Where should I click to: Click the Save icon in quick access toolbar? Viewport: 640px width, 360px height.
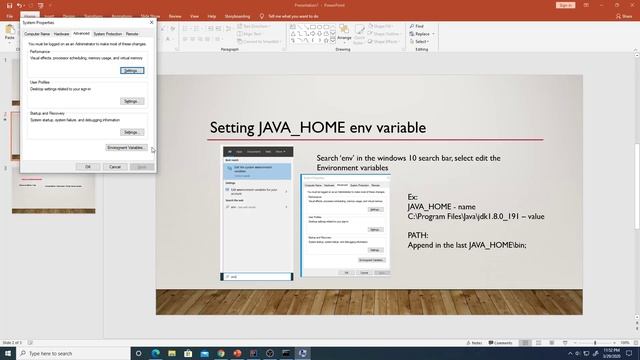tap(9, 5)
